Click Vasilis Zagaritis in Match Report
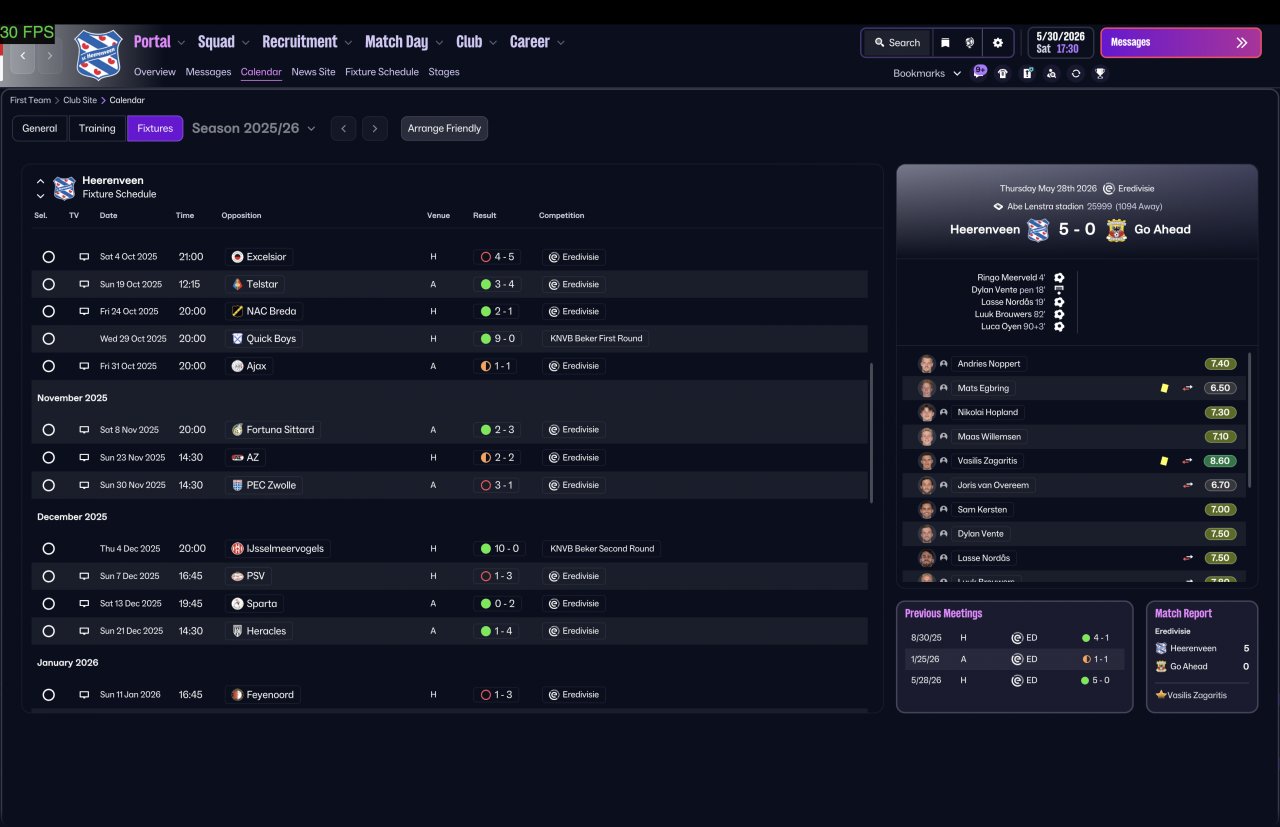1280x827 pixels. [1196, 694]
